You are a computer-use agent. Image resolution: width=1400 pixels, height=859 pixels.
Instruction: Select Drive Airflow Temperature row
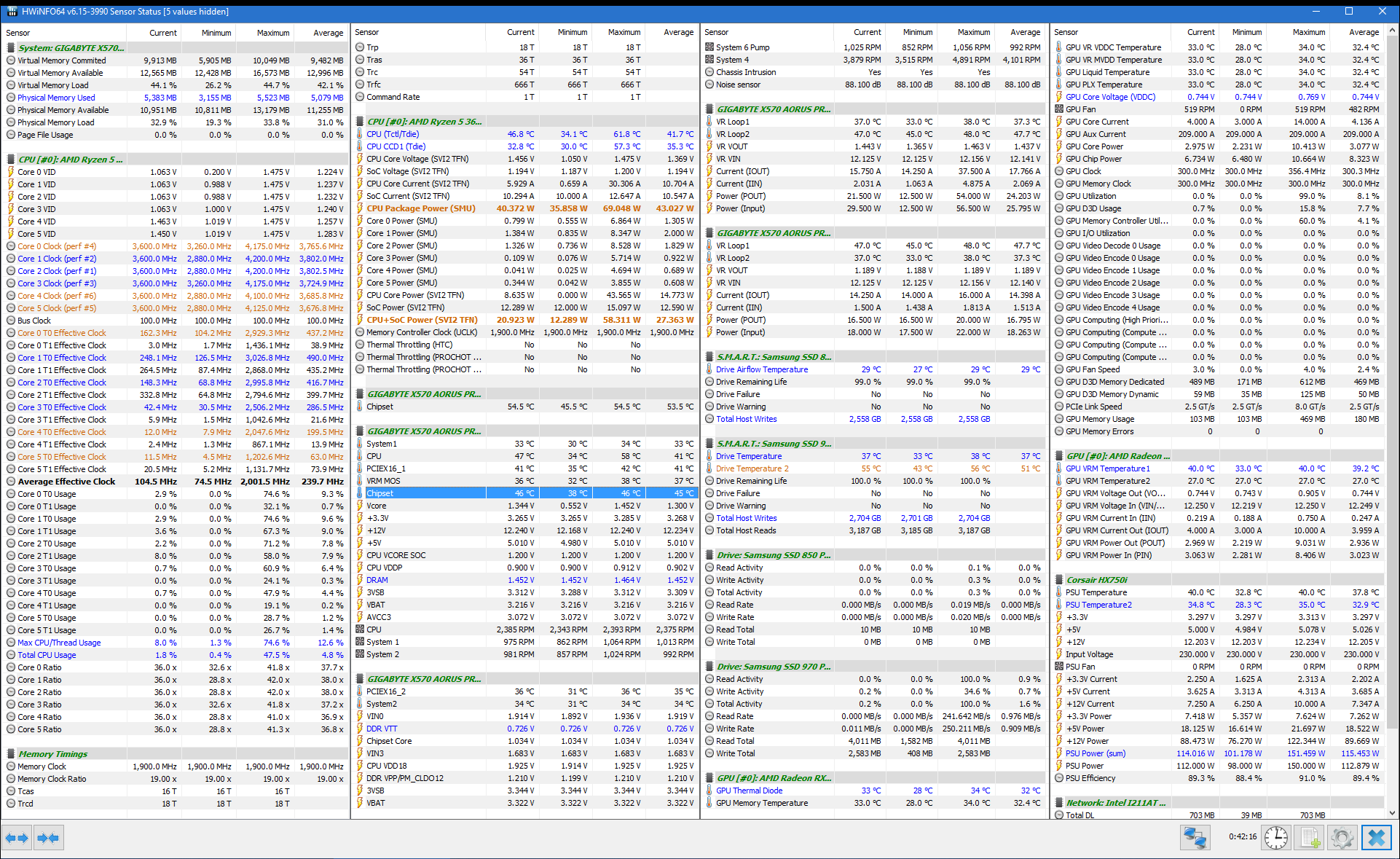(x=875, y=369)
